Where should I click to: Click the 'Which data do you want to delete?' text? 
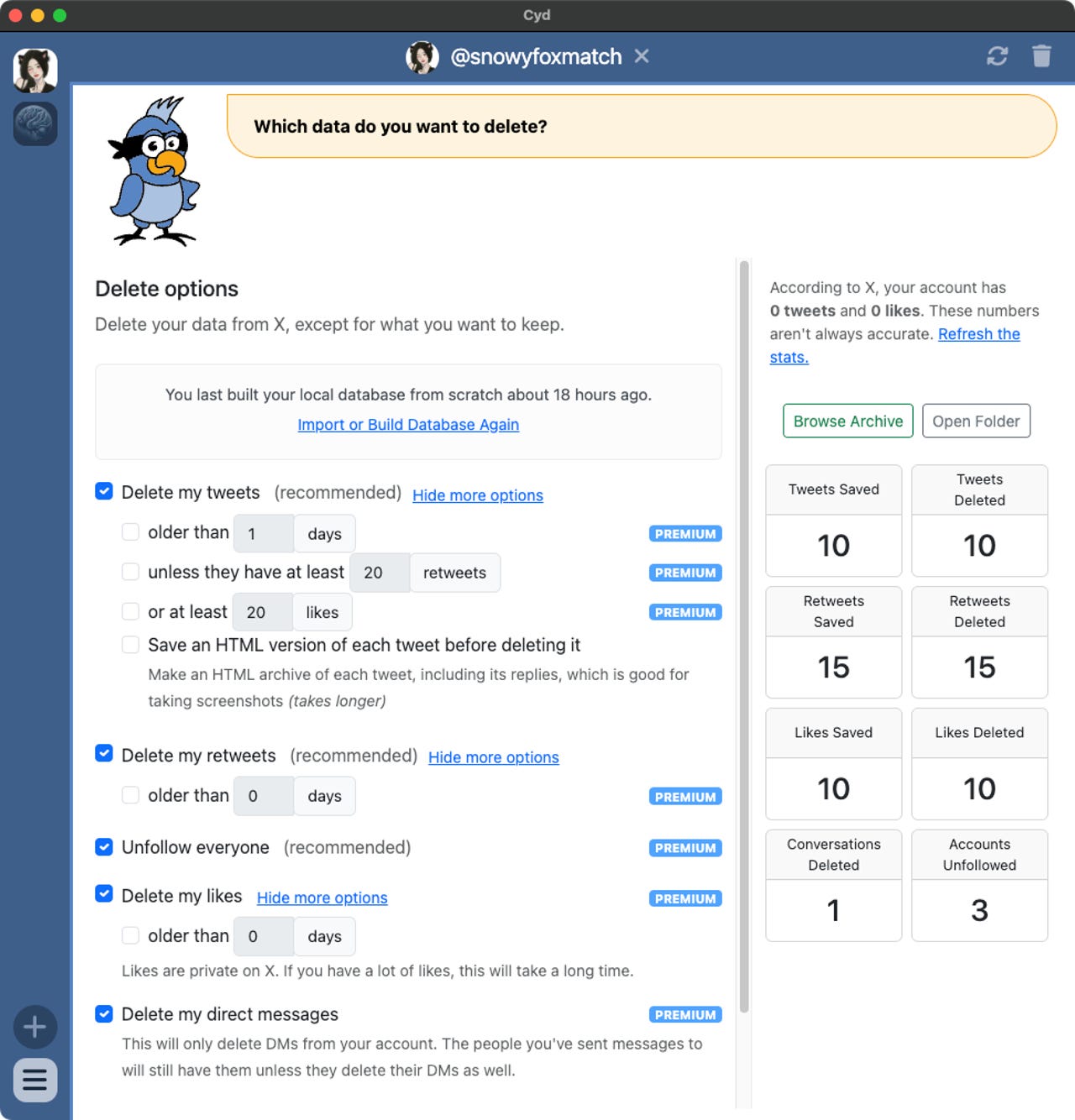pyautogui.click(x=401, y=126)
